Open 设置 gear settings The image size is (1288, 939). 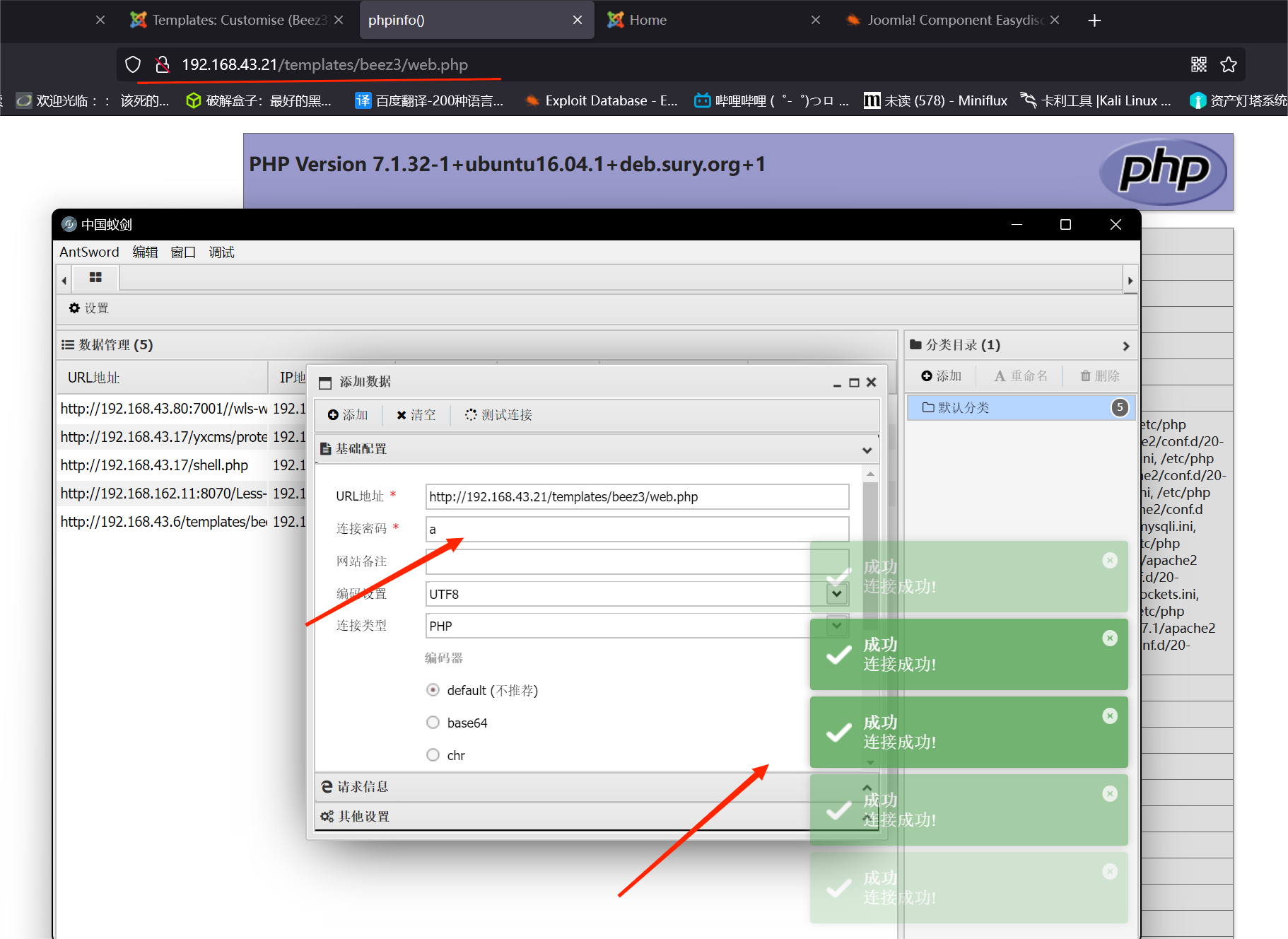(x=89, y=308)
